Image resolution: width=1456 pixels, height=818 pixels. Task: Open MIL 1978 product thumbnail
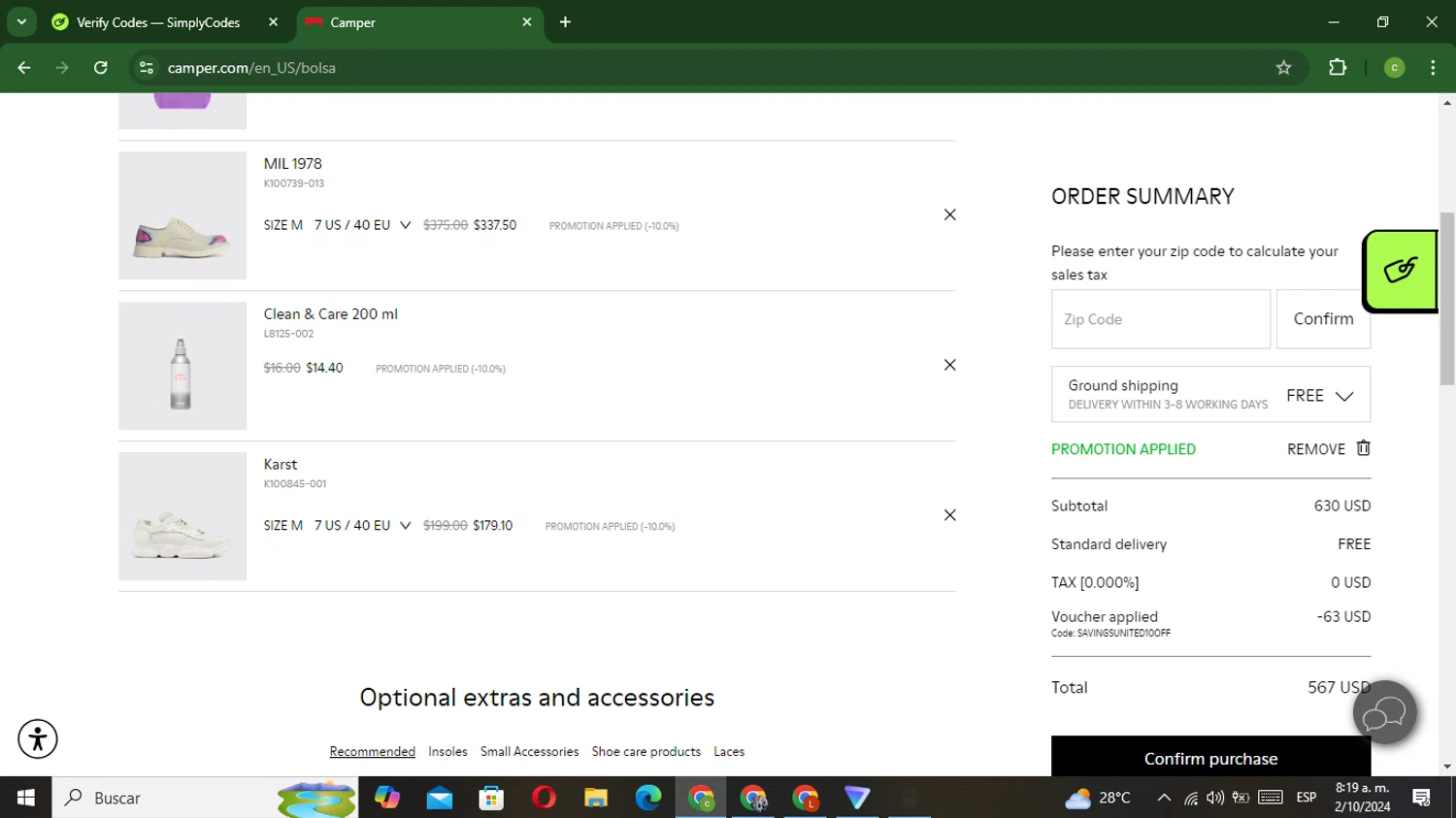point(182,215)
